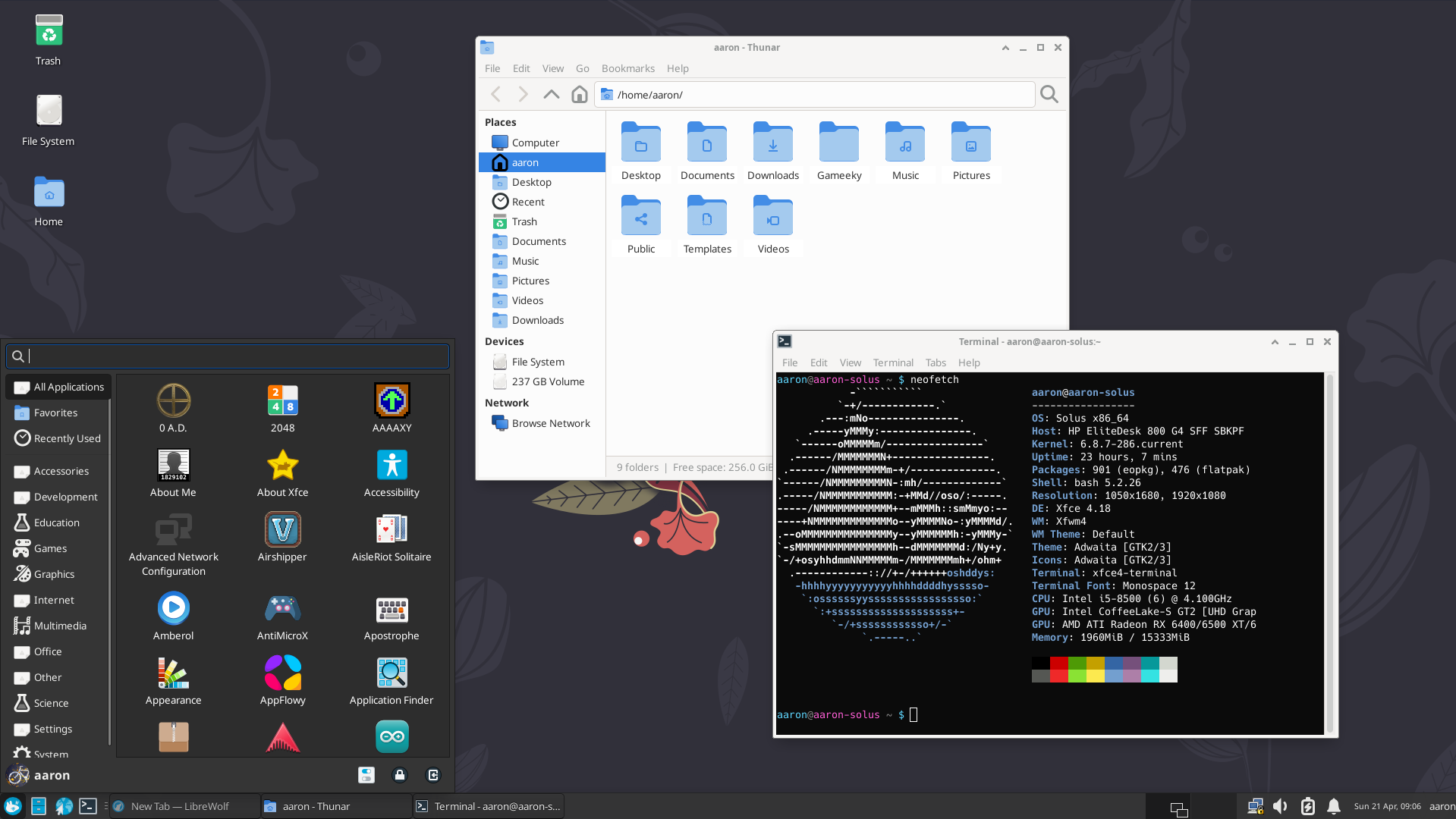Go to parent folder in Thunar

(552, 94)
